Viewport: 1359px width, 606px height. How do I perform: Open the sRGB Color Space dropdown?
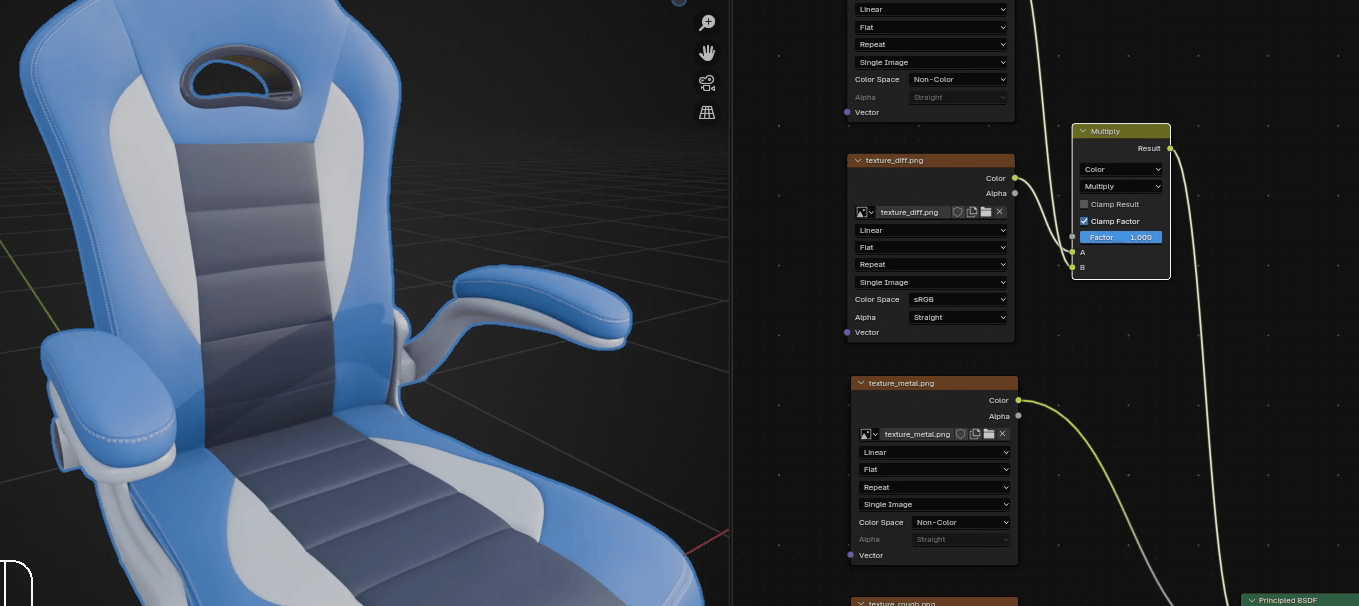pyautogui.click(x=958, y=299)
